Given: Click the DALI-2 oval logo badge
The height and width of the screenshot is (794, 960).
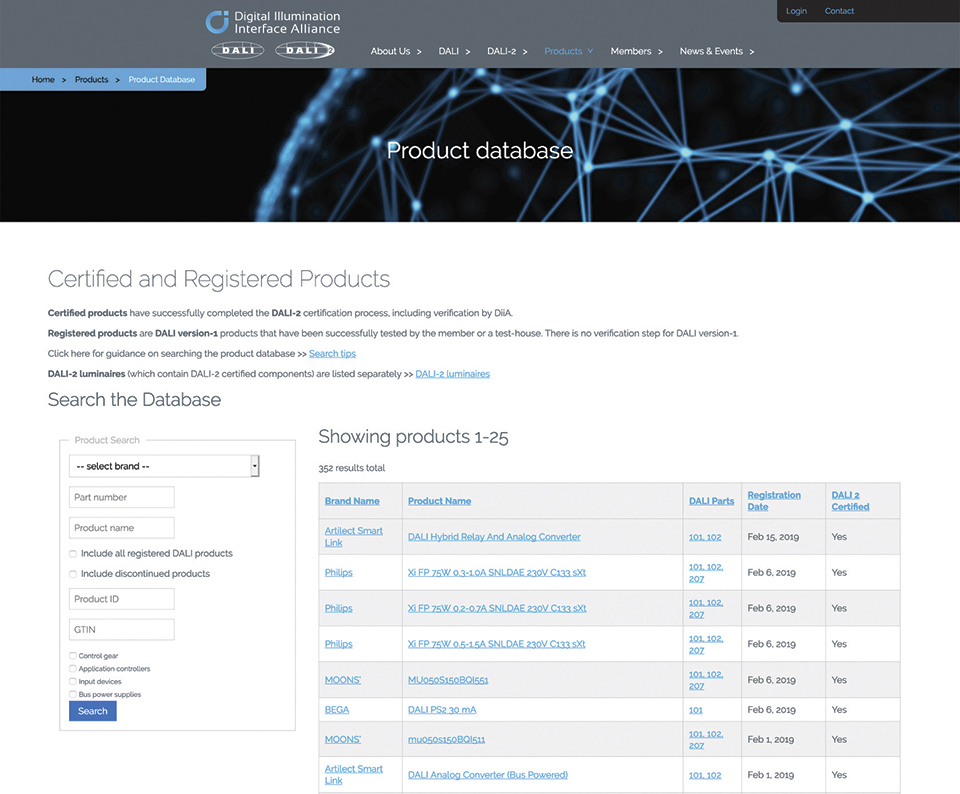Looking at the screenshot, I should click(305, 51).
